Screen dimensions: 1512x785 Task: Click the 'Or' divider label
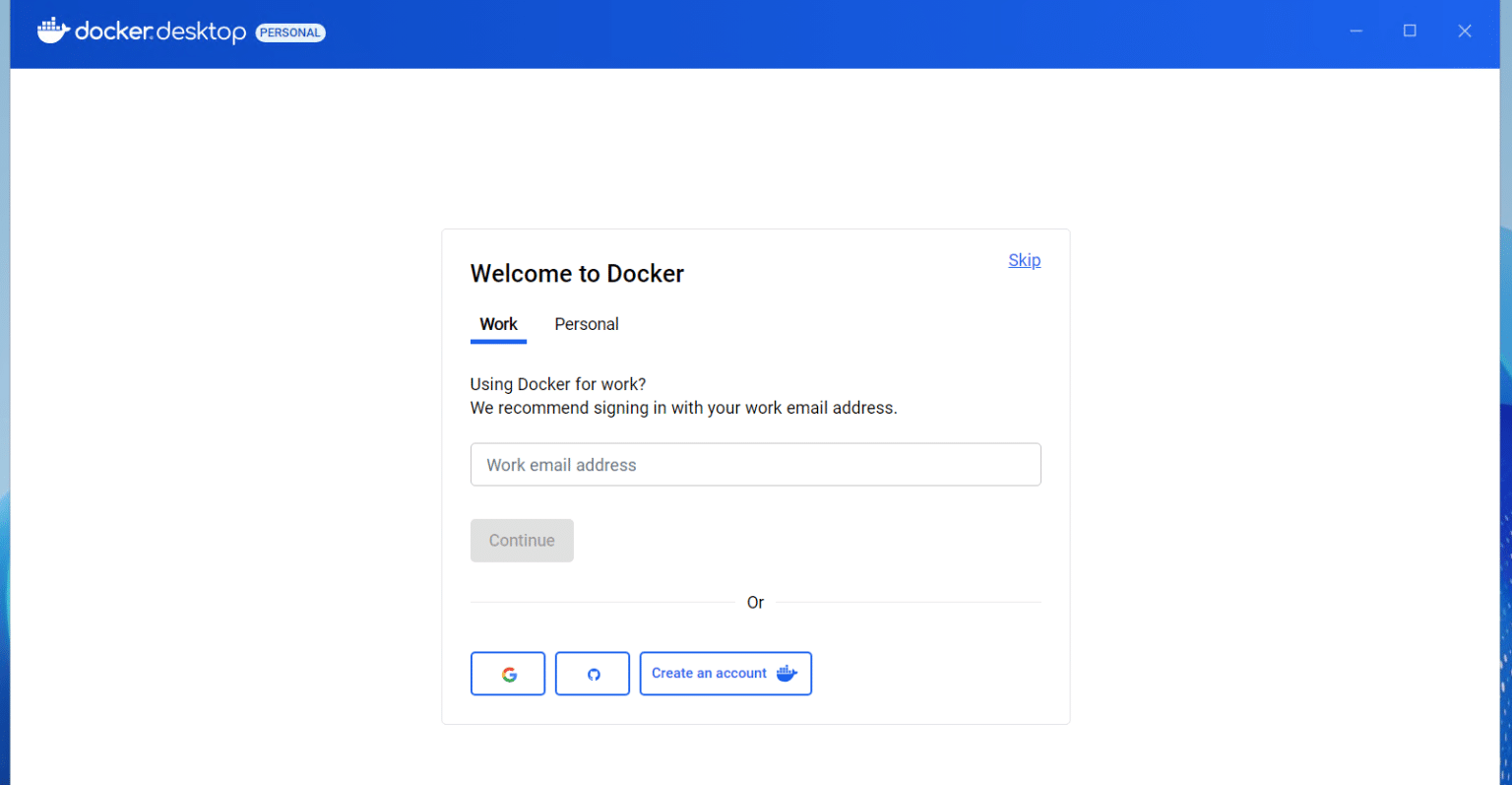coord(755,603)
